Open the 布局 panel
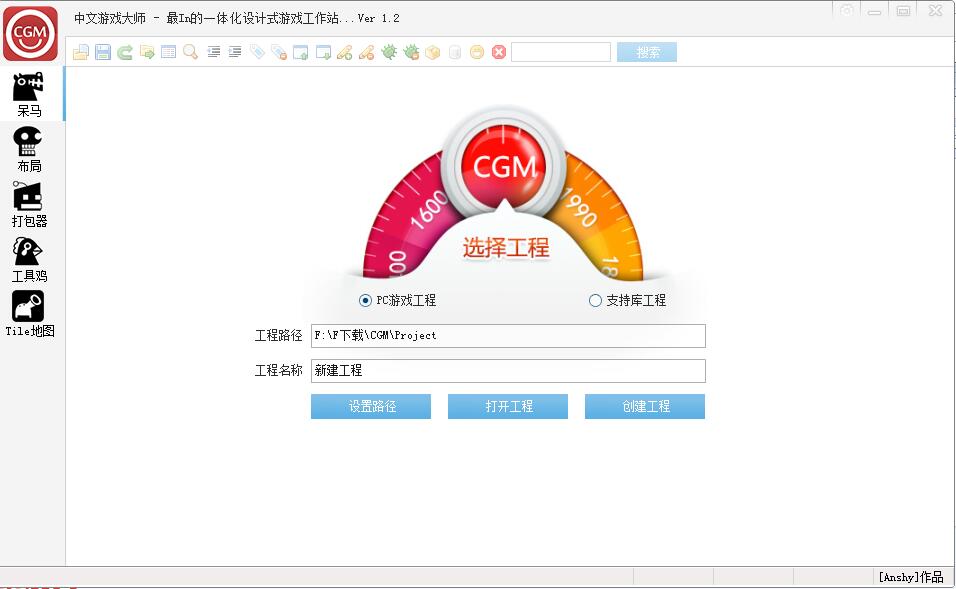The image size is (956, 589). point(29,148)
